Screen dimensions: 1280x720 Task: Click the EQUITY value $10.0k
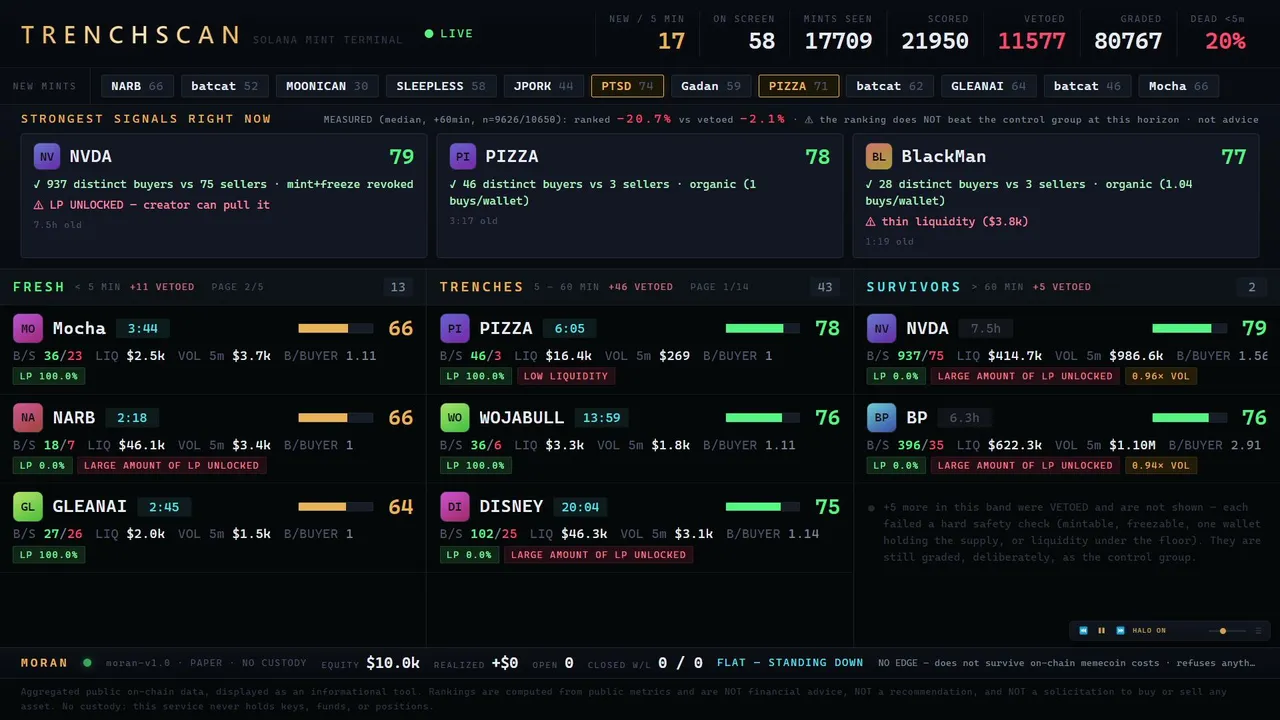[x=393, y=663]
